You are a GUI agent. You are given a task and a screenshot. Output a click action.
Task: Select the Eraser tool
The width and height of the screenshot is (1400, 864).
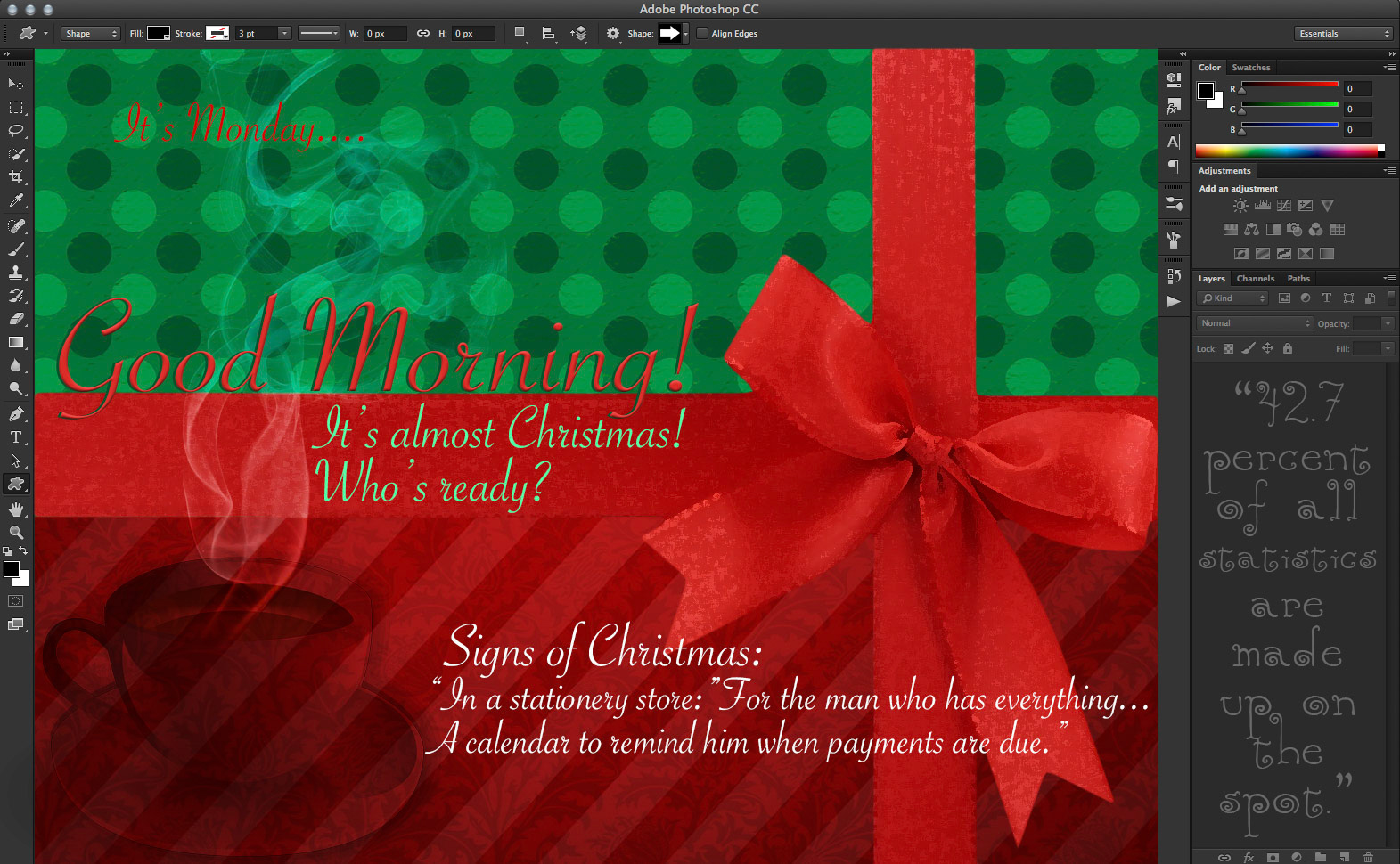pyautogui.click(x=16, y=319)
